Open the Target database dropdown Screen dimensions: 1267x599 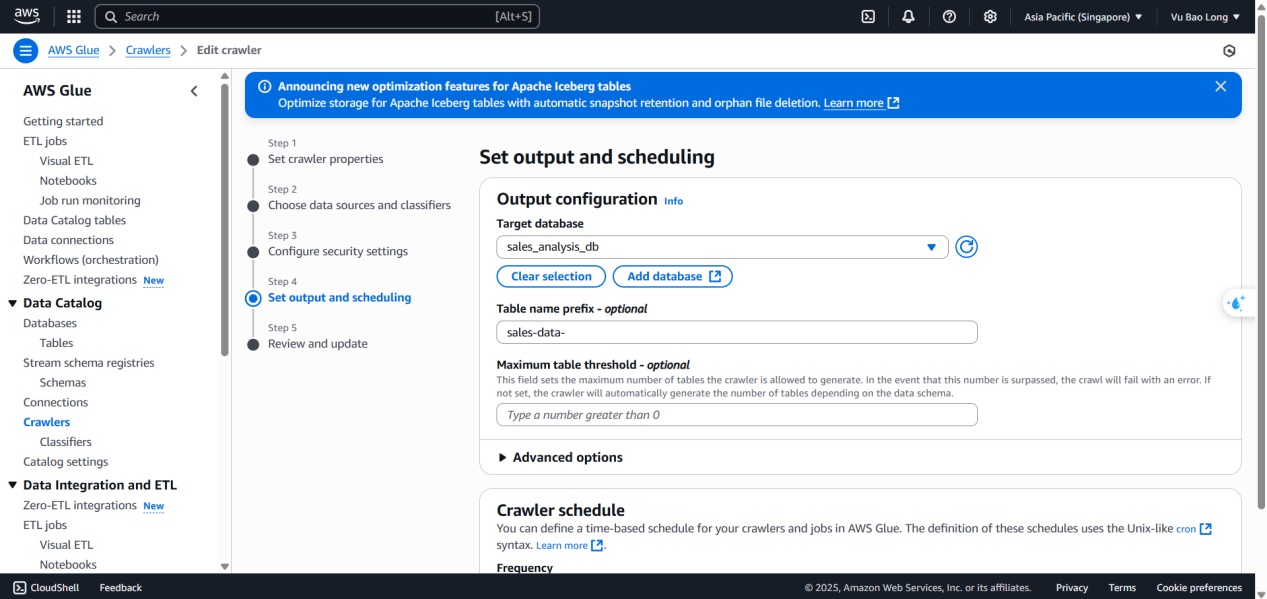[722, 247]
